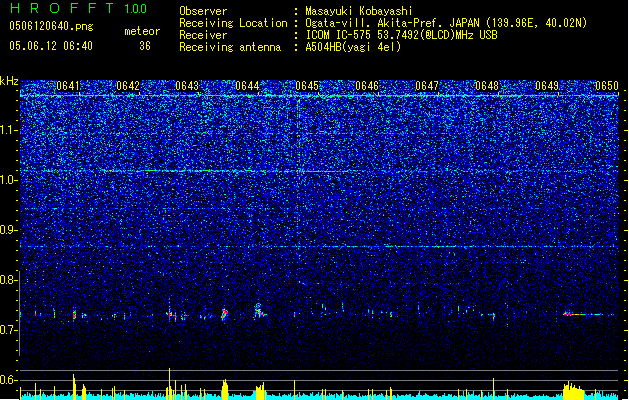Viewport: 629px width, 400px height.
Task: Click the meteor label
Action: (x=142, y=31)
